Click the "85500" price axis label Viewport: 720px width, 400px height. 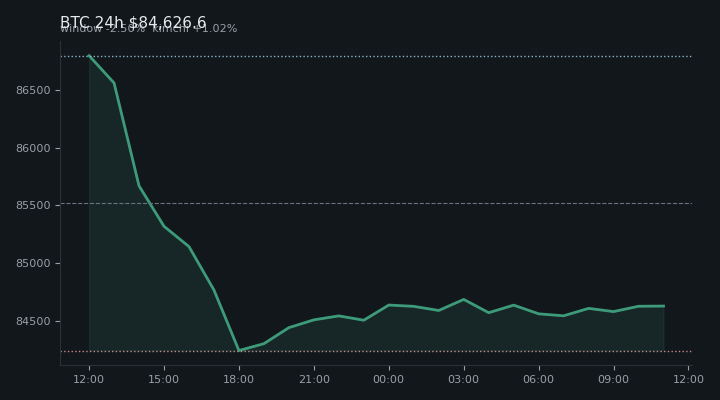[33, 206]
